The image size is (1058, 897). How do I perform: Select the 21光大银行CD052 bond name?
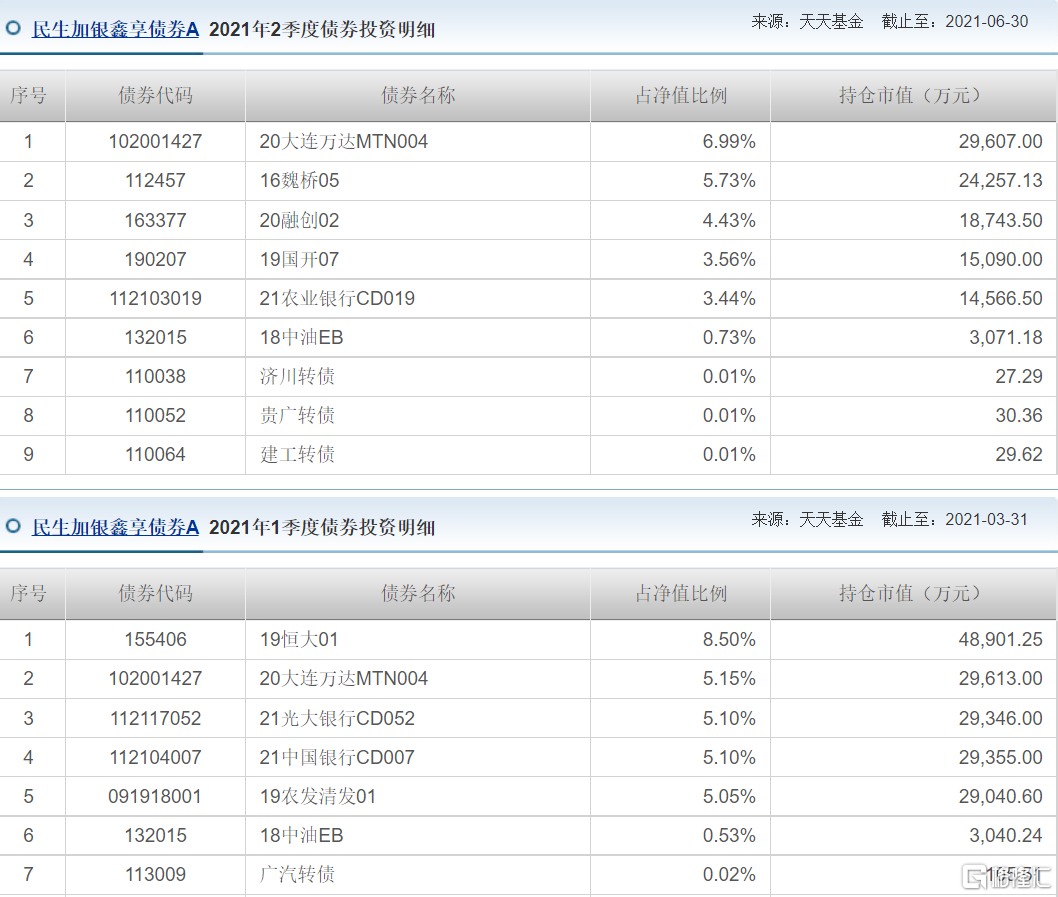(337, 718)
